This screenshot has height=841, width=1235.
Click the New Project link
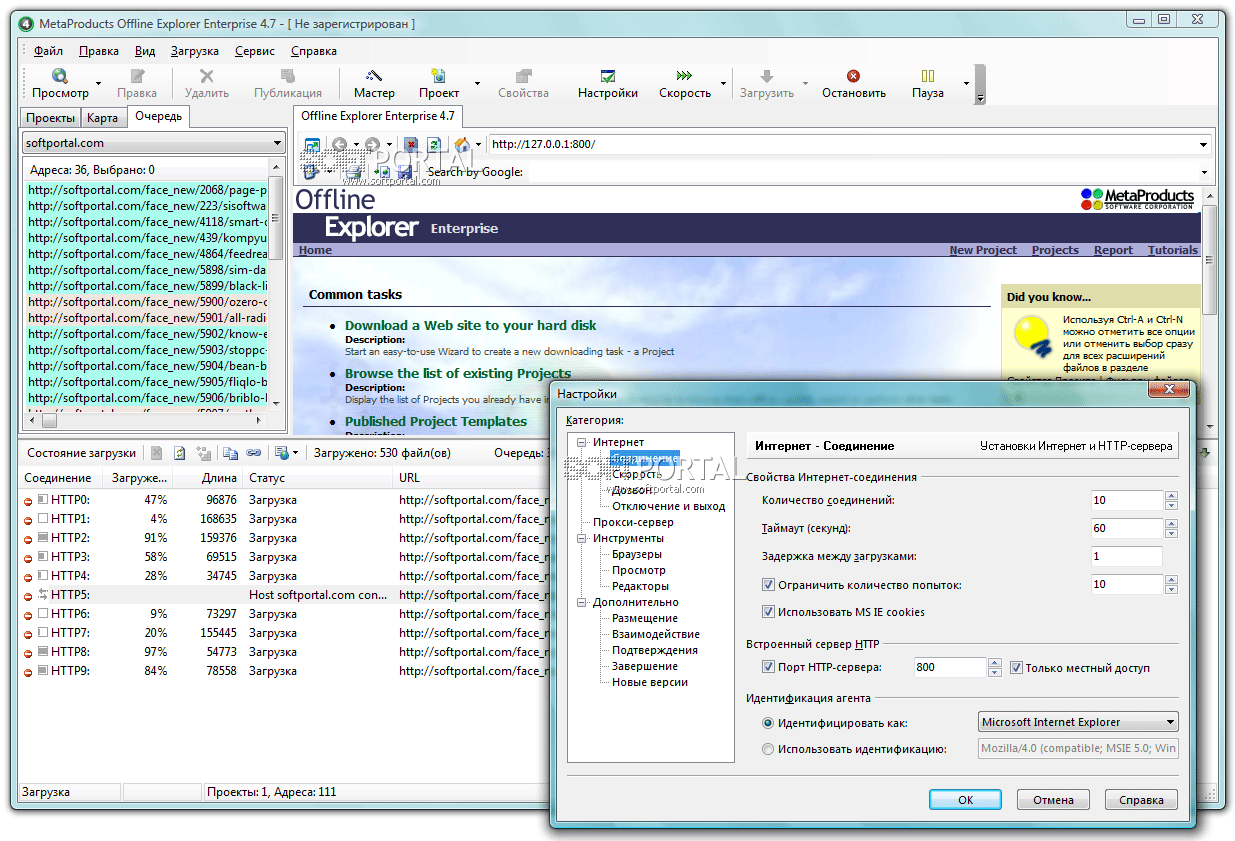point(983,250)
